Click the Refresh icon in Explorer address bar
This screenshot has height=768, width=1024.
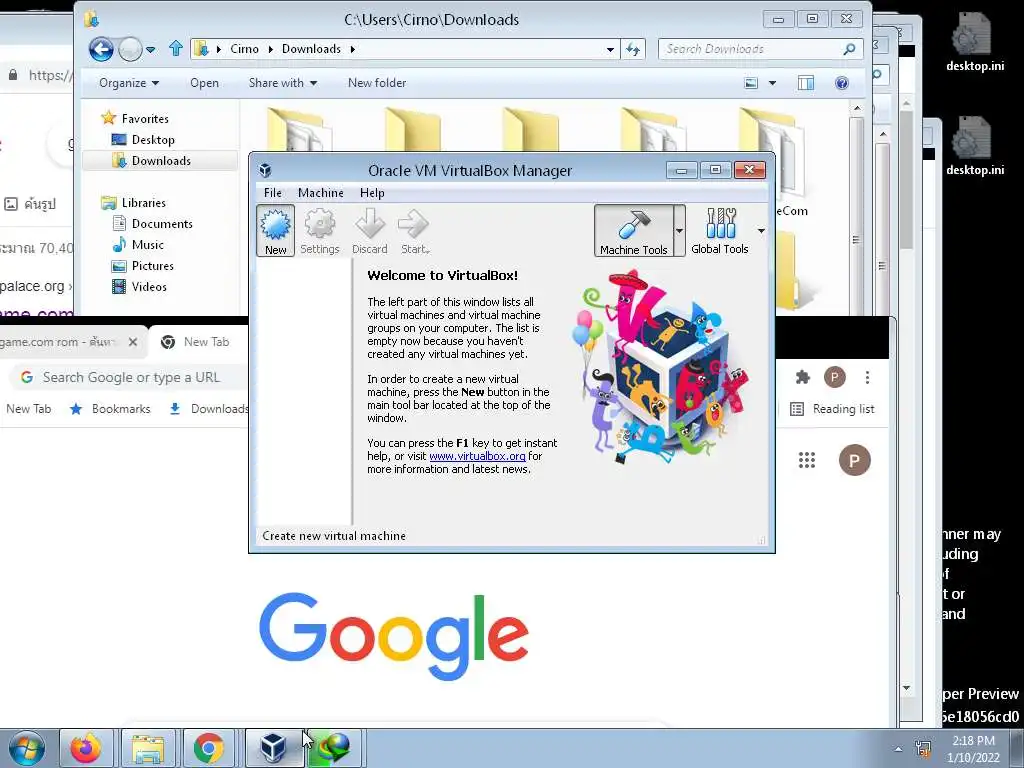coord(633,49)
